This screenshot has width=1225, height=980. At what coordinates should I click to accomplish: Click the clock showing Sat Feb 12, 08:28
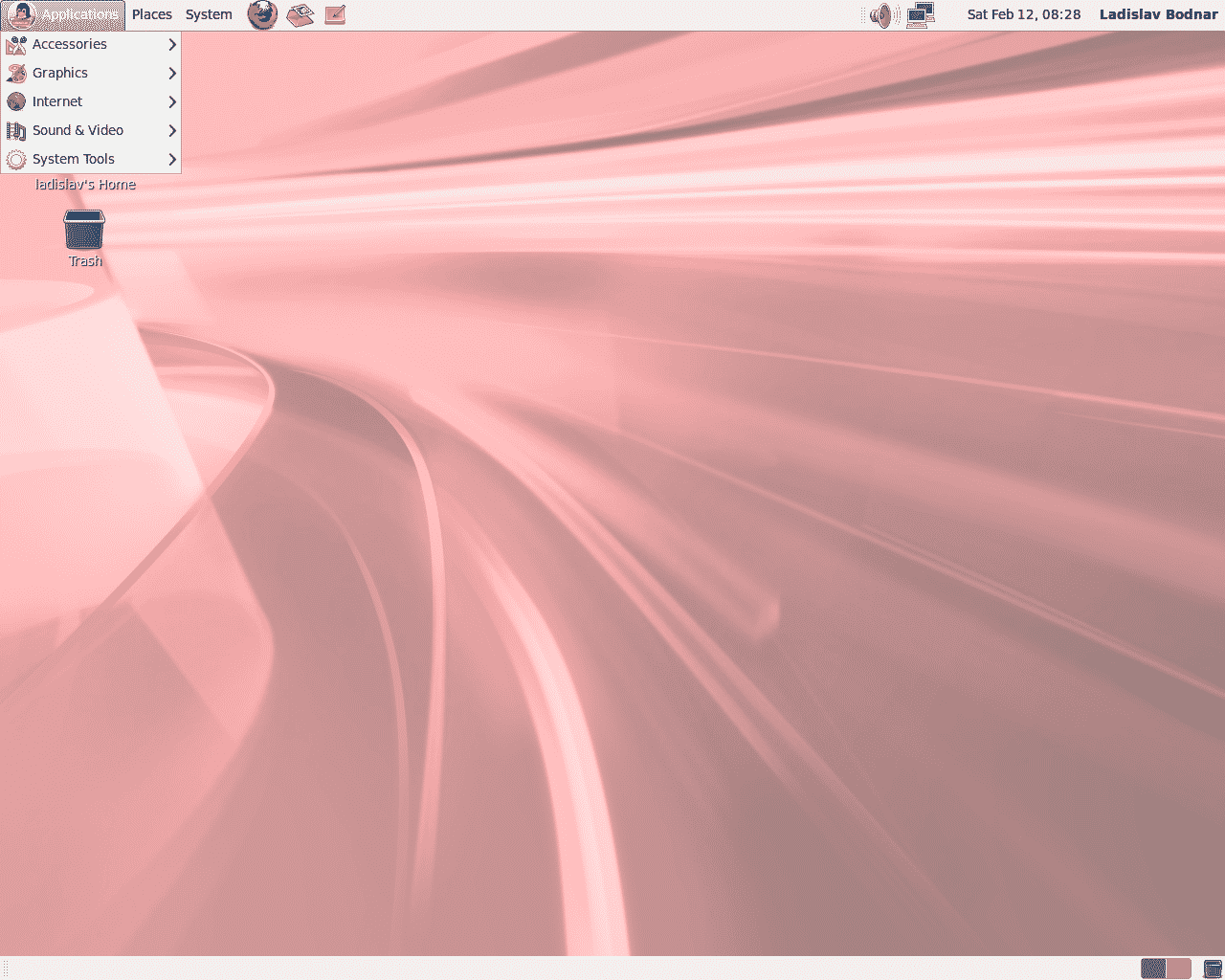[x=1024, y=14]
